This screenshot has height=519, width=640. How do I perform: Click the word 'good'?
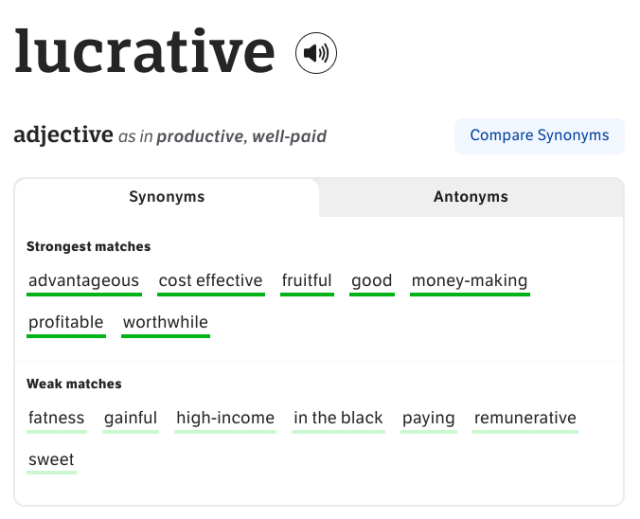coord(372,282)
